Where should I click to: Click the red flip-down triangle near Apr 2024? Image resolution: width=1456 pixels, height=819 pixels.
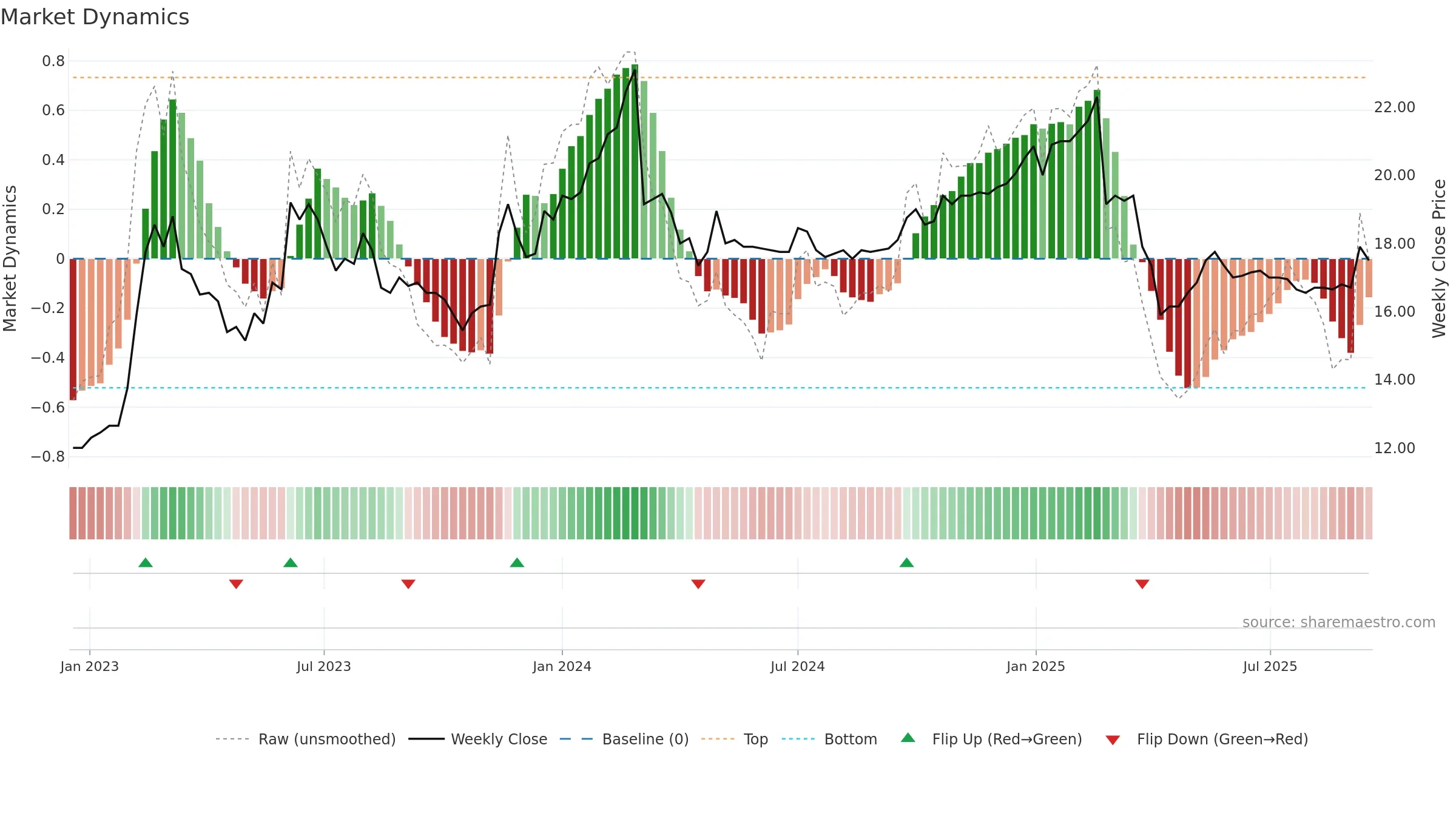[x=698, y=584]
